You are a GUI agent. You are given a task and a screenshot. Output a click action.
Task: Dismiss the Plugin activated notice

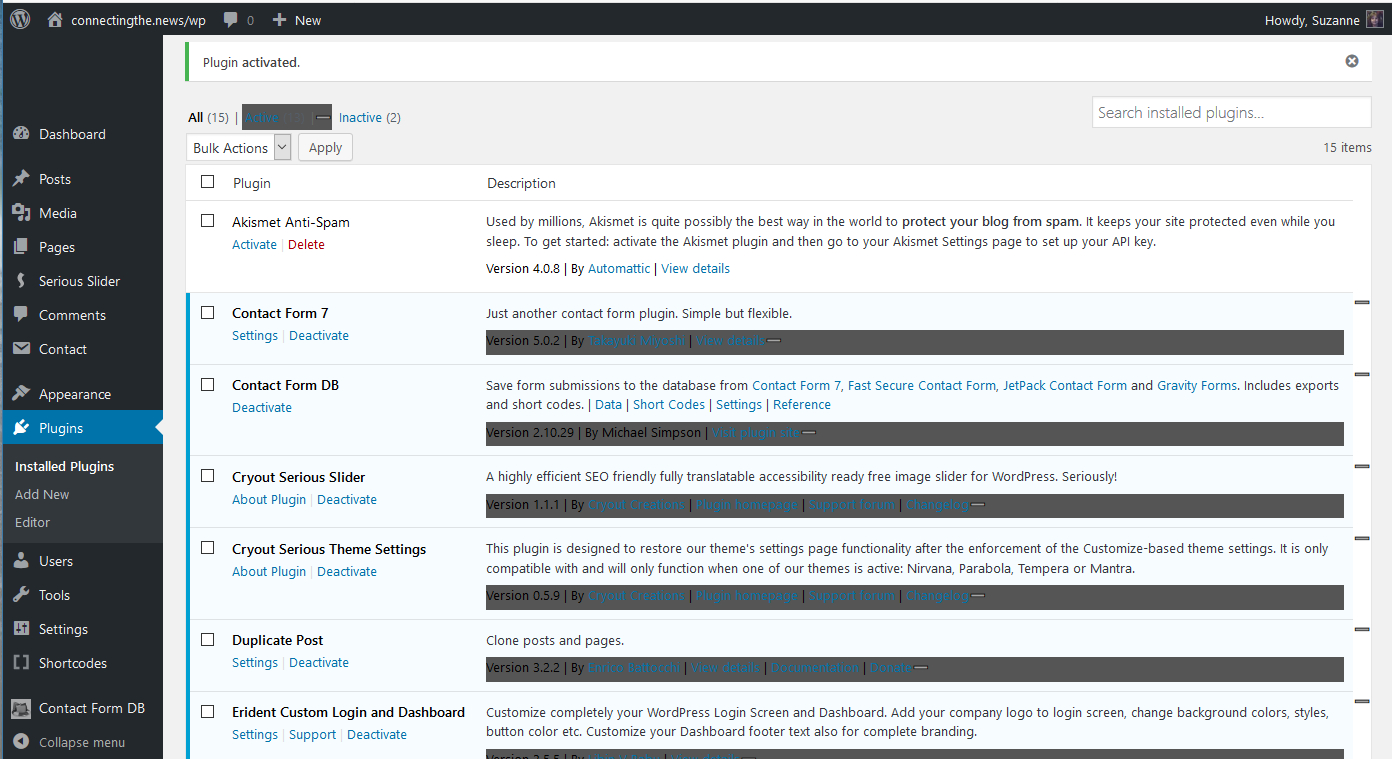click(1352, 61)
